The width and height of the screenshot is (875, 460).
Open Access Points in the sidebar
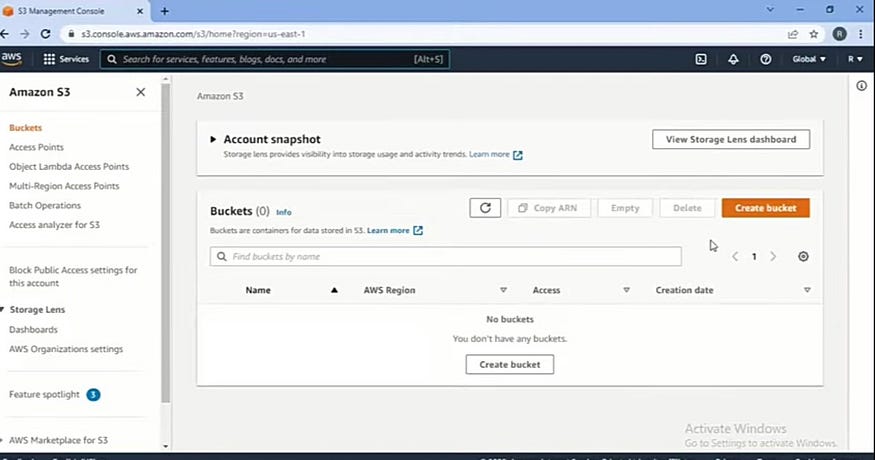pyautogui.click(x=36, y=147)
